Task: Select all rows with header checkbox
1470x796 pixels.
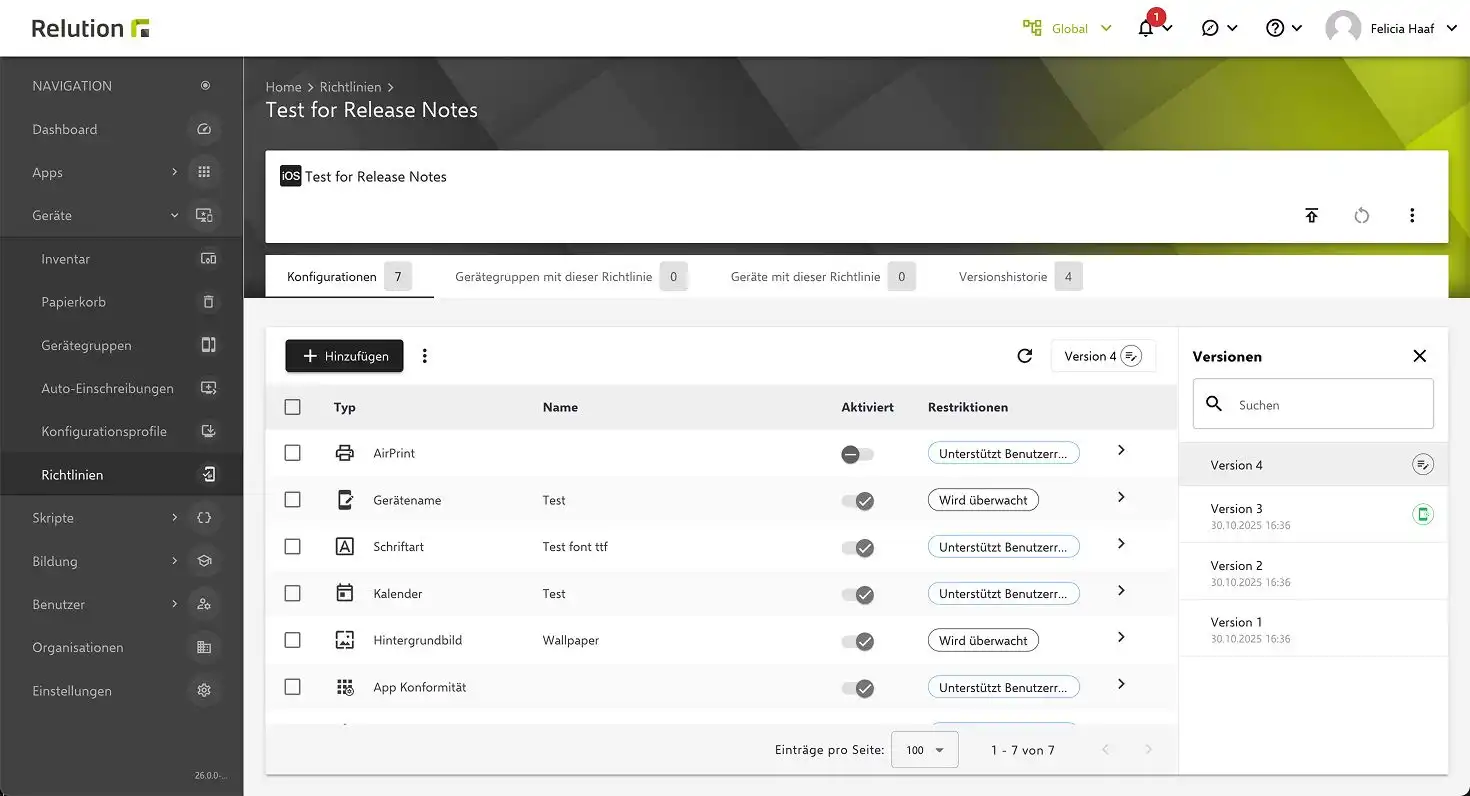Action: (292, 407)
